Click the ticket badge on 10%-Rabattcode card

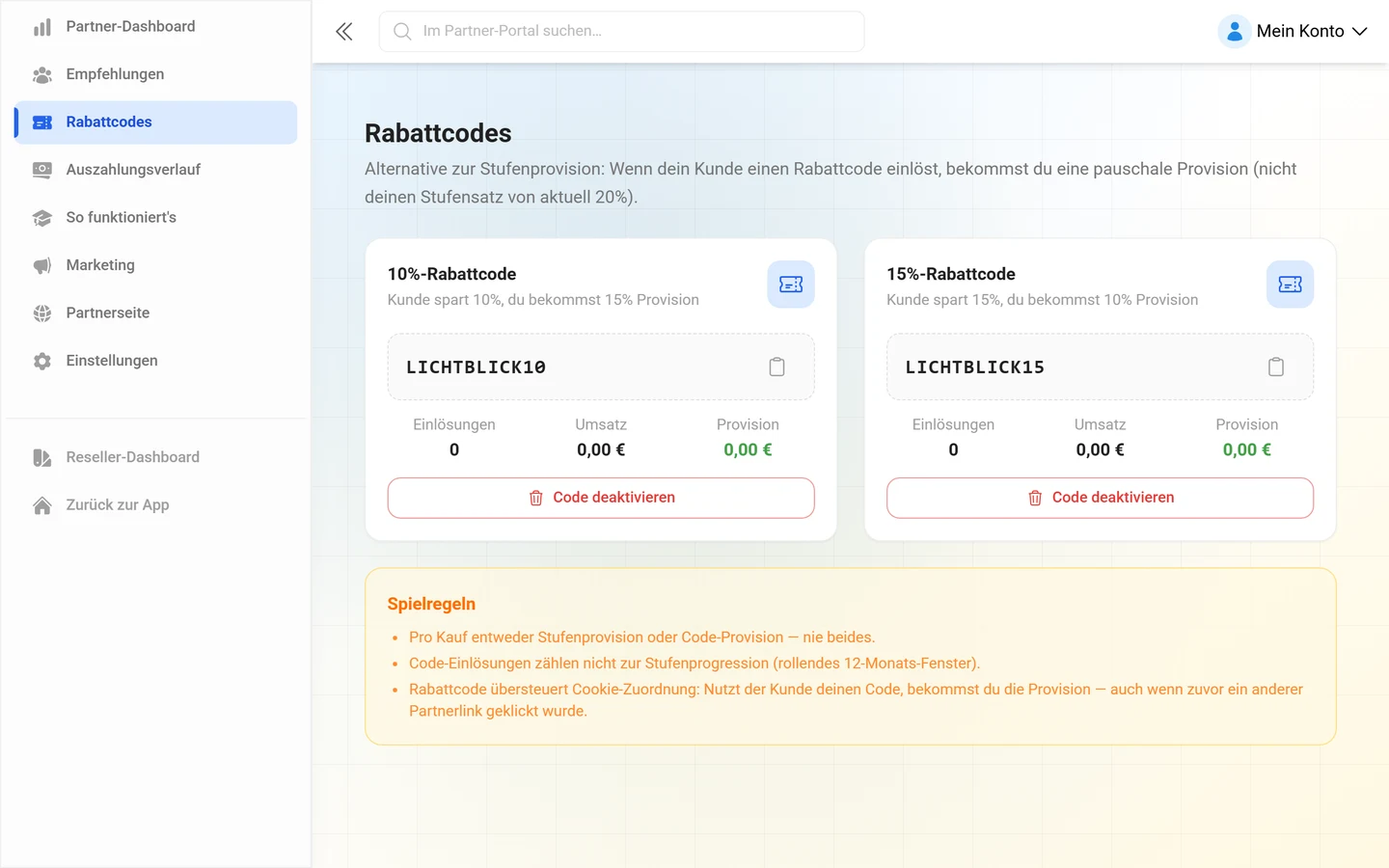coord(791,285)
